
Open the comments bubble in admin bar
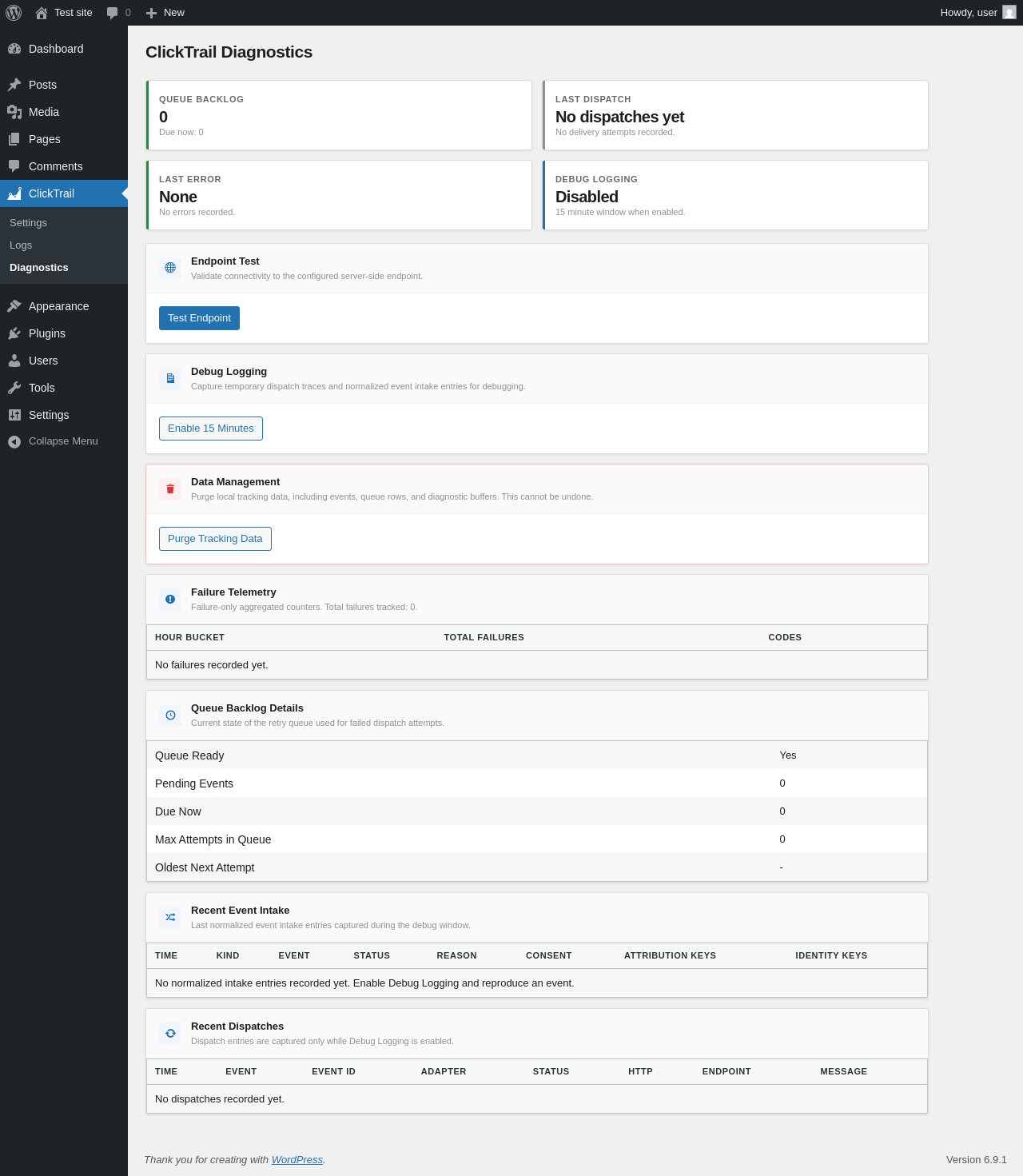tap(118, 13)
